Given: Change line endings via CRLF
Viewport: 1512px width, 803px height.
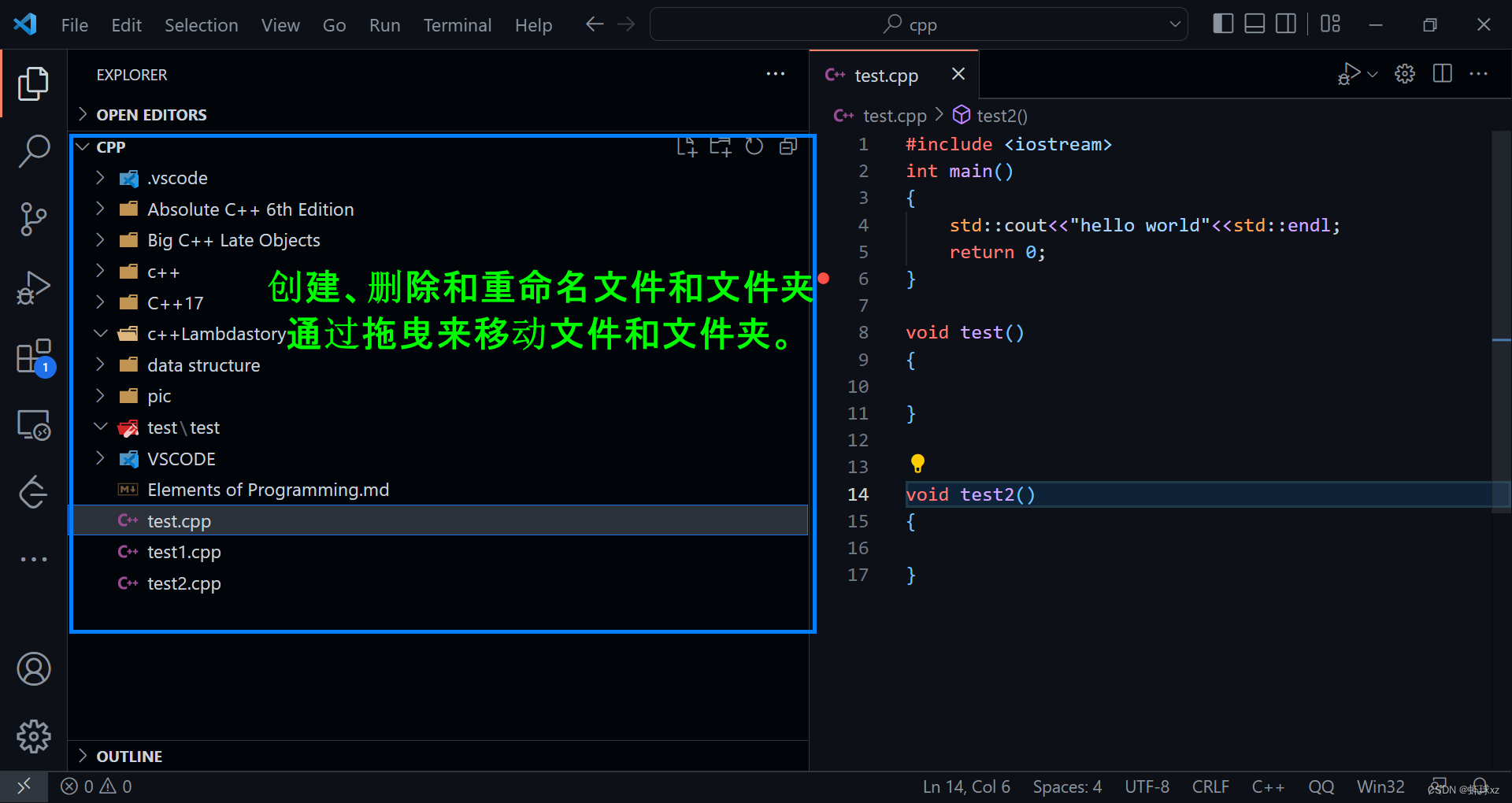Looking at the screenshot, I should coord(1210,786).
